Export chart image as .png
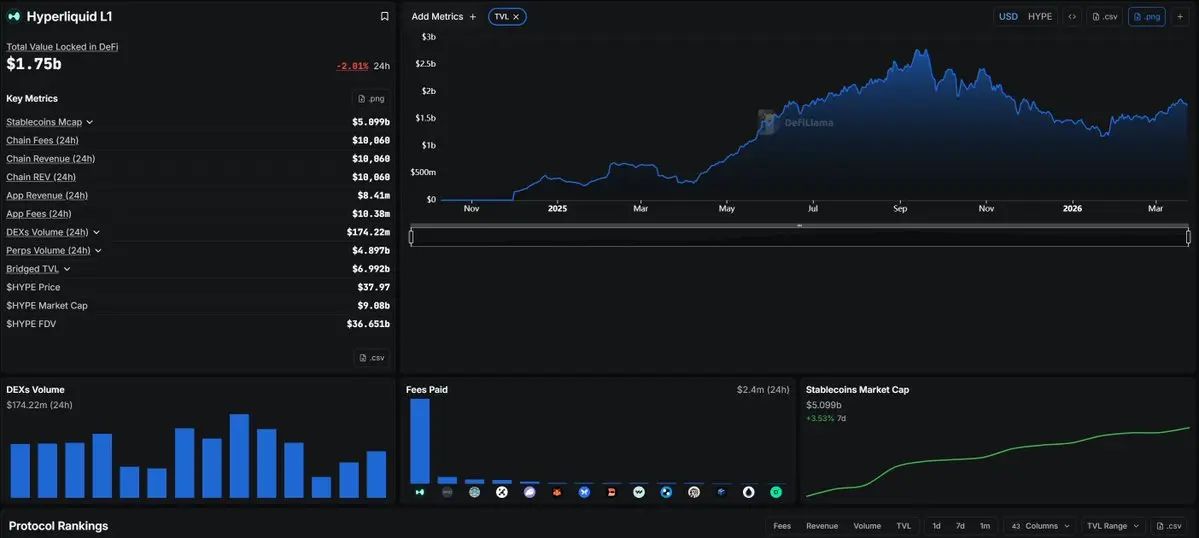The image size is (1199, 538). click(x=1147, y=16)
